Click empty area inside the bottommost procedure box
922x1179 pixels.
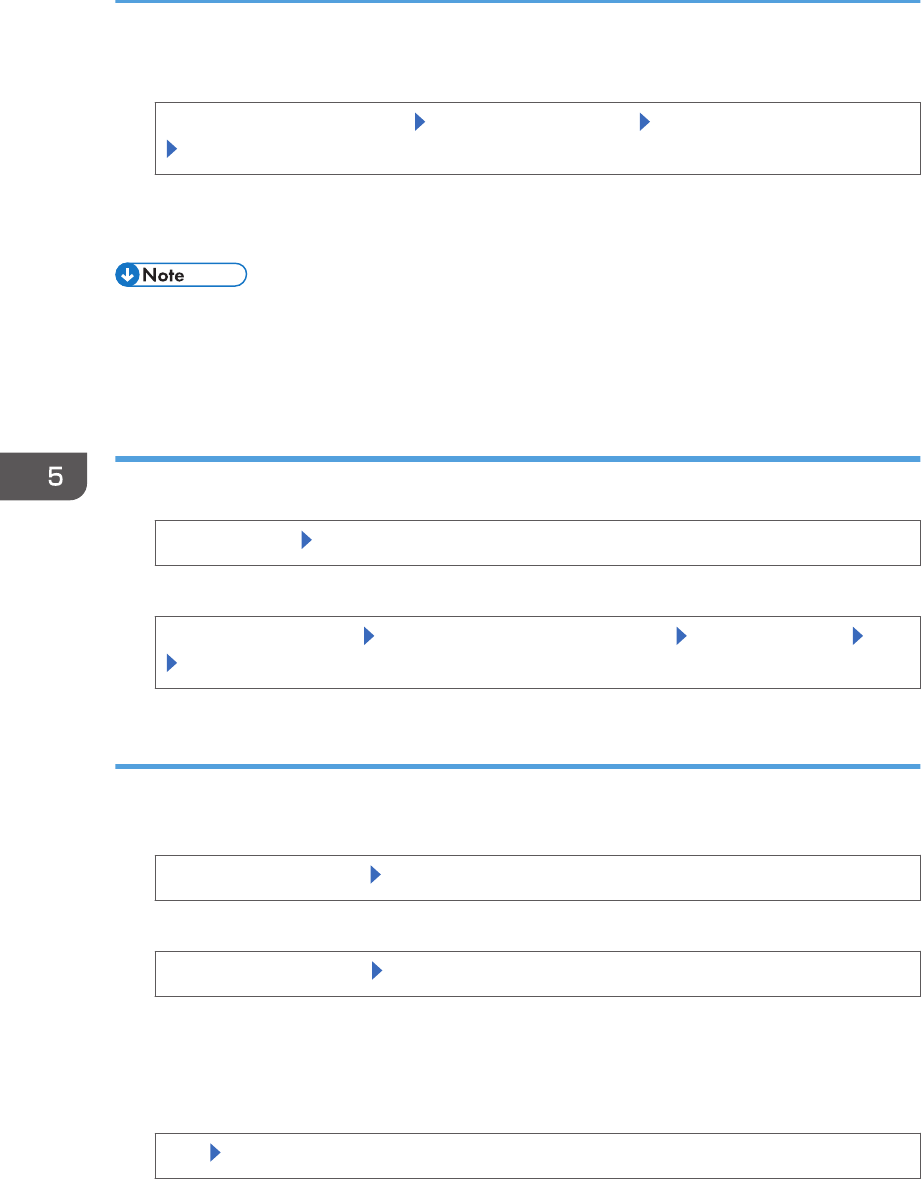564,1156
